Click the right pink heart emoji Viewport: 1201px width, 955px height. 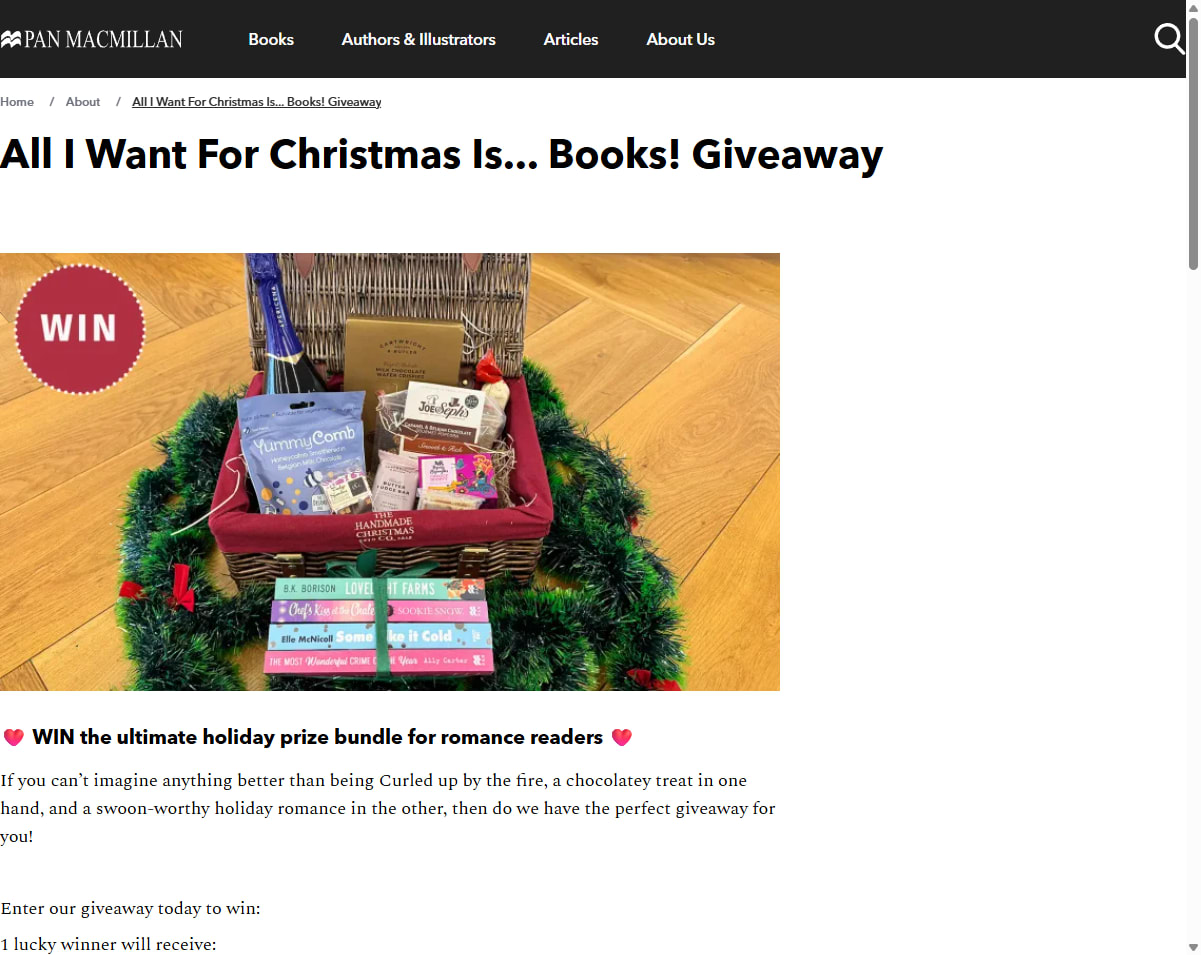622,738
